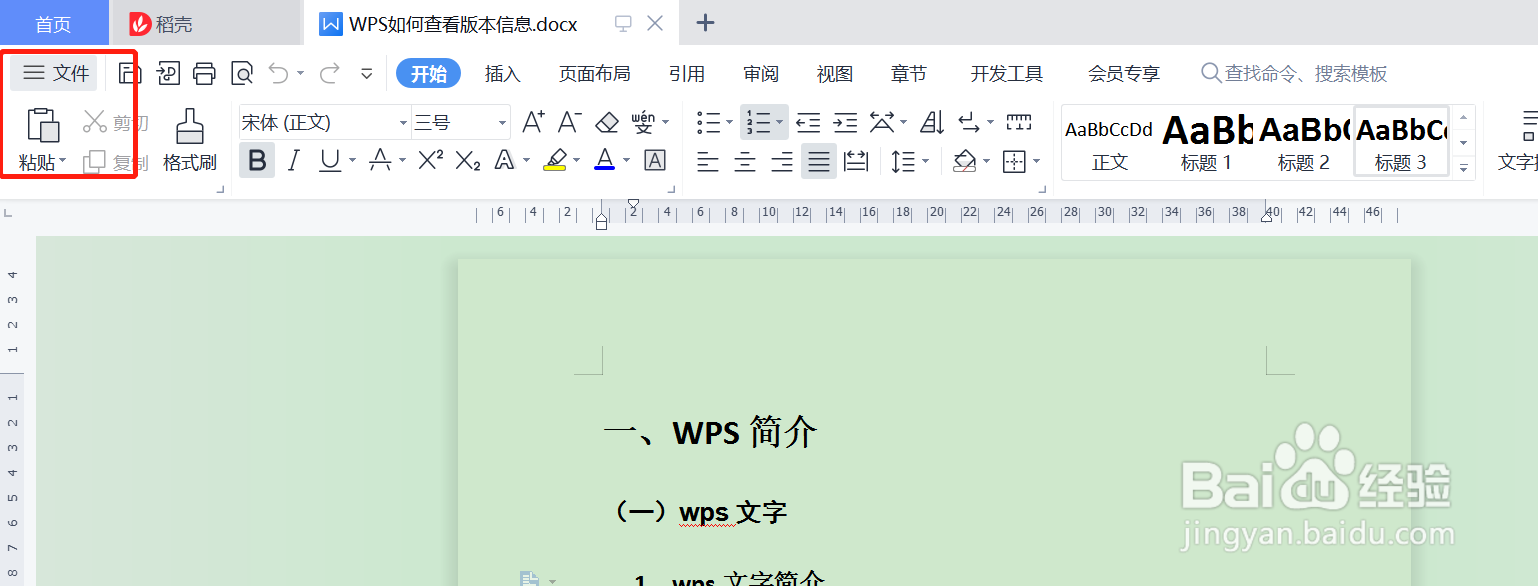The height and width of the screenshot is (586, 1538).
Task: Expand the line spacing dropdown arrow
Action: (x=926, y=161)
